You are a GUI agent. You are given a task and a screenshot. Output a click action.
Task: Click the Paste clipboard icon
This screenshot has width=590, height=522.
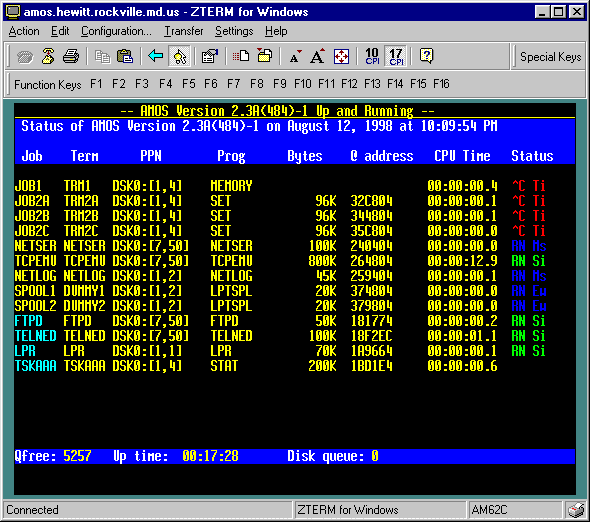coord(125,56)
